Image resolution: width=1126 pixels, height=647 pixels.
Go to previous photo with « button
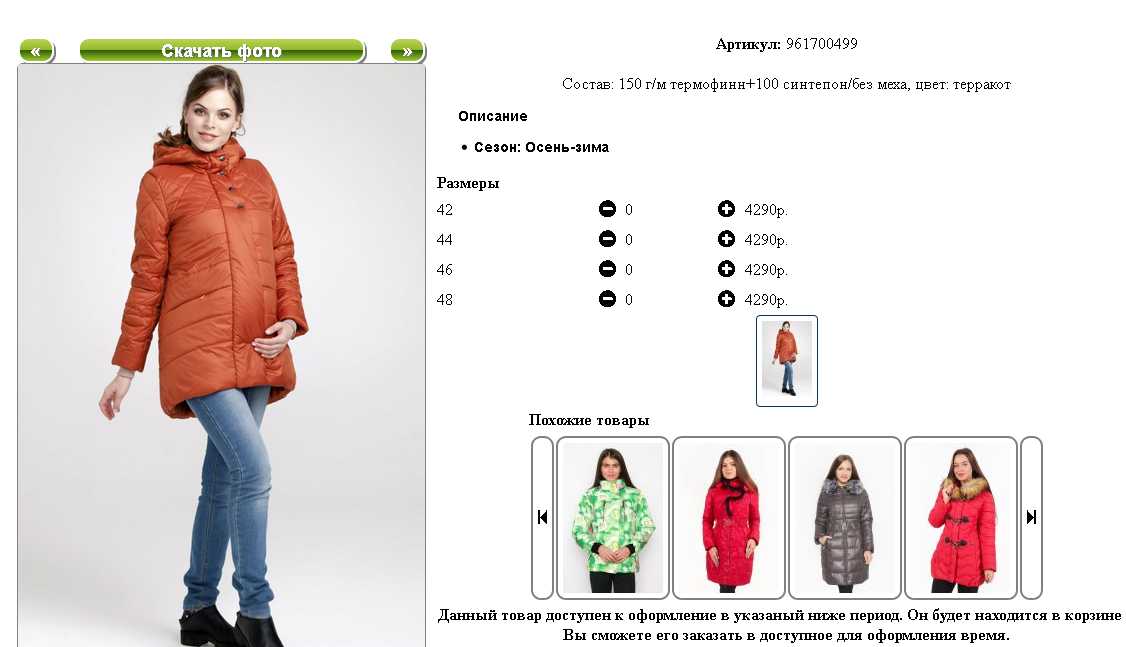pyautogui.click(x=37, y=51)
